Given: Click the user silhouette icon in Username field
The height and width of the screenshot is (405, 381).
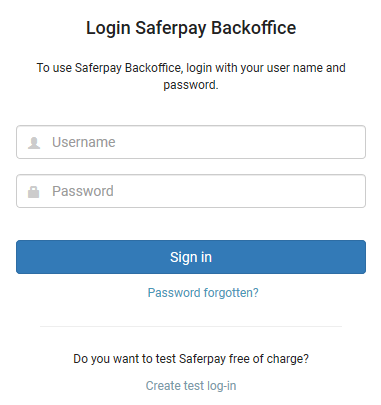Looking at the screenshot, I should point(34,143).
